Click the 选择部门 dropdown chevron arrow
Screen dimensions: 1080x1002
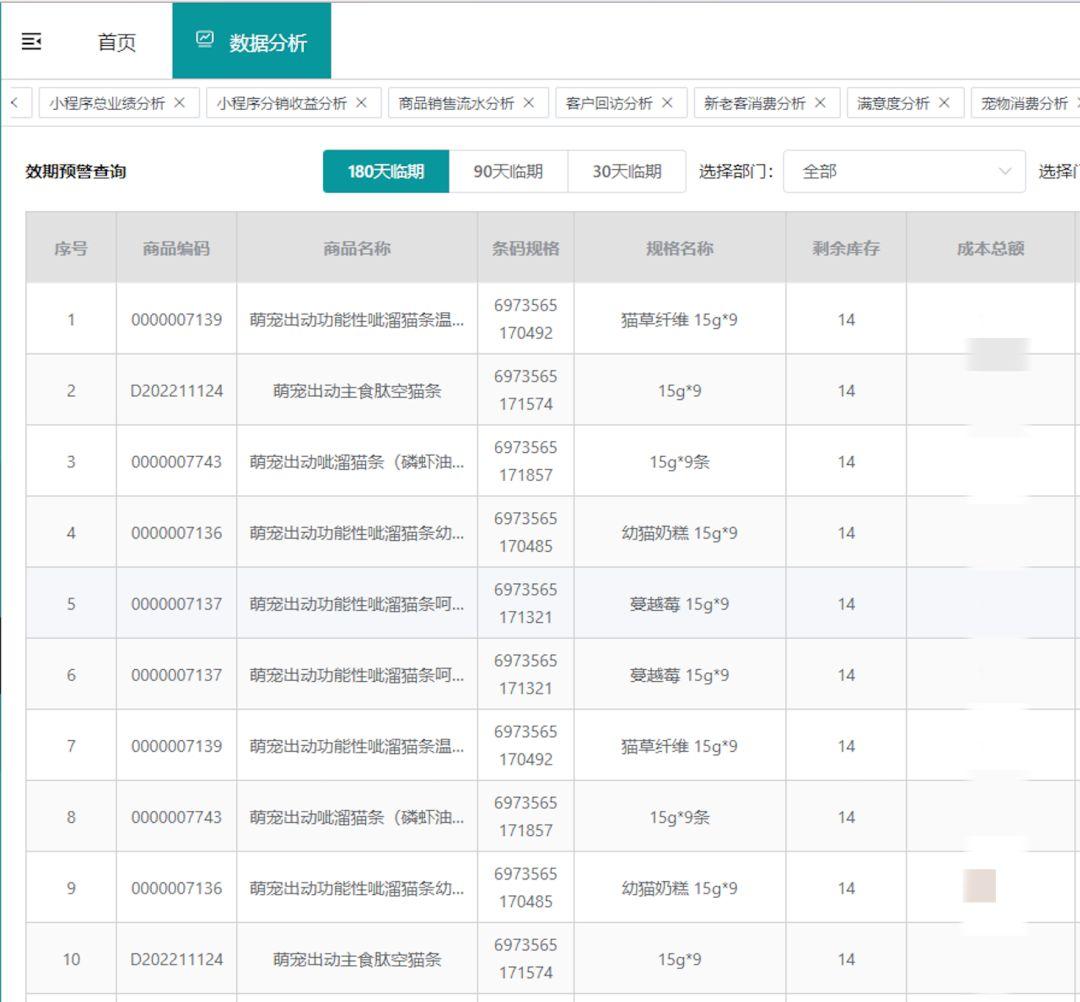pos(1005,171)
